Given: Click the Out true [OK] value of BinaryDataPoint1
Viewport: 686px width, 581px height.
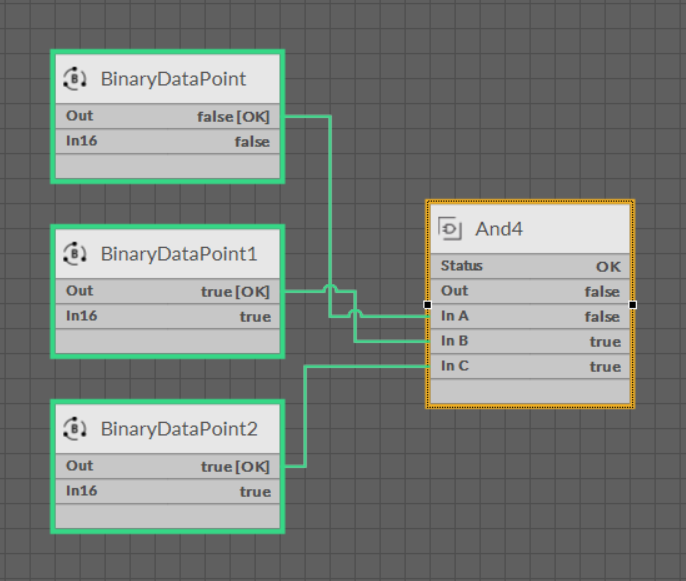Looking at the screenshot, I should (x=235, y=291).
